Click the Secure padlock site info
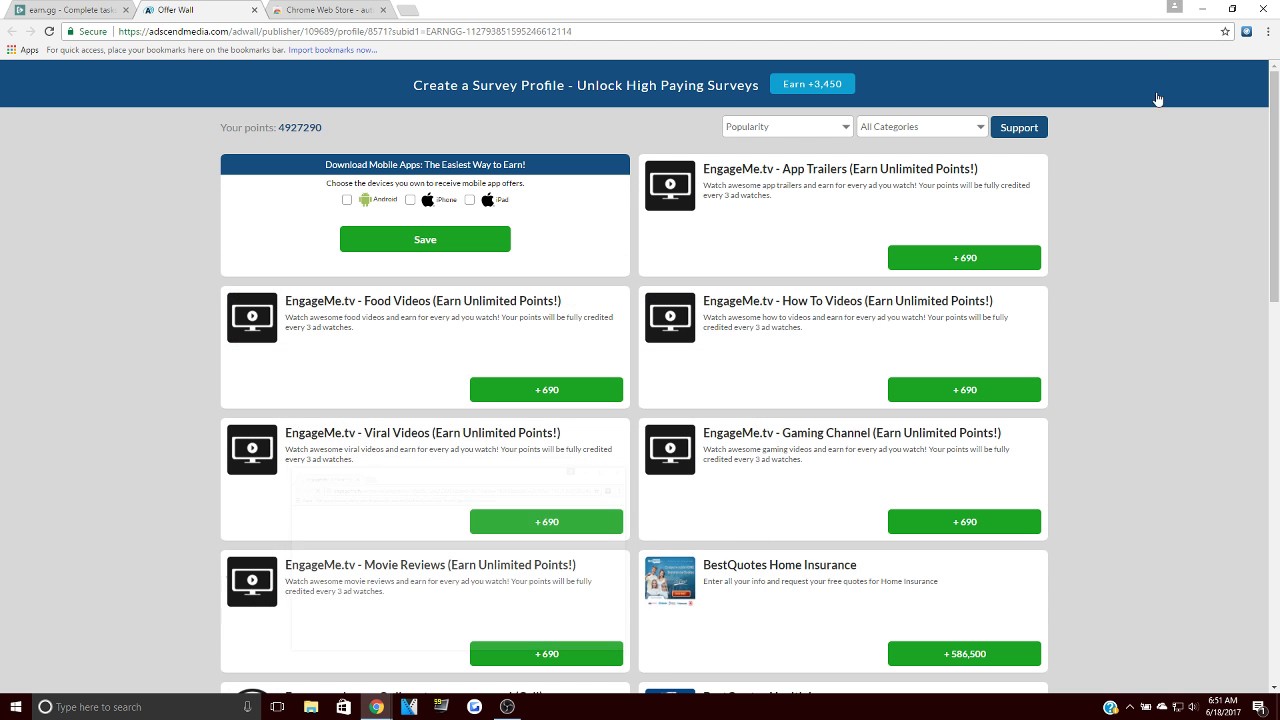The height and width of the screenshot is (720, 1280). 87,31
